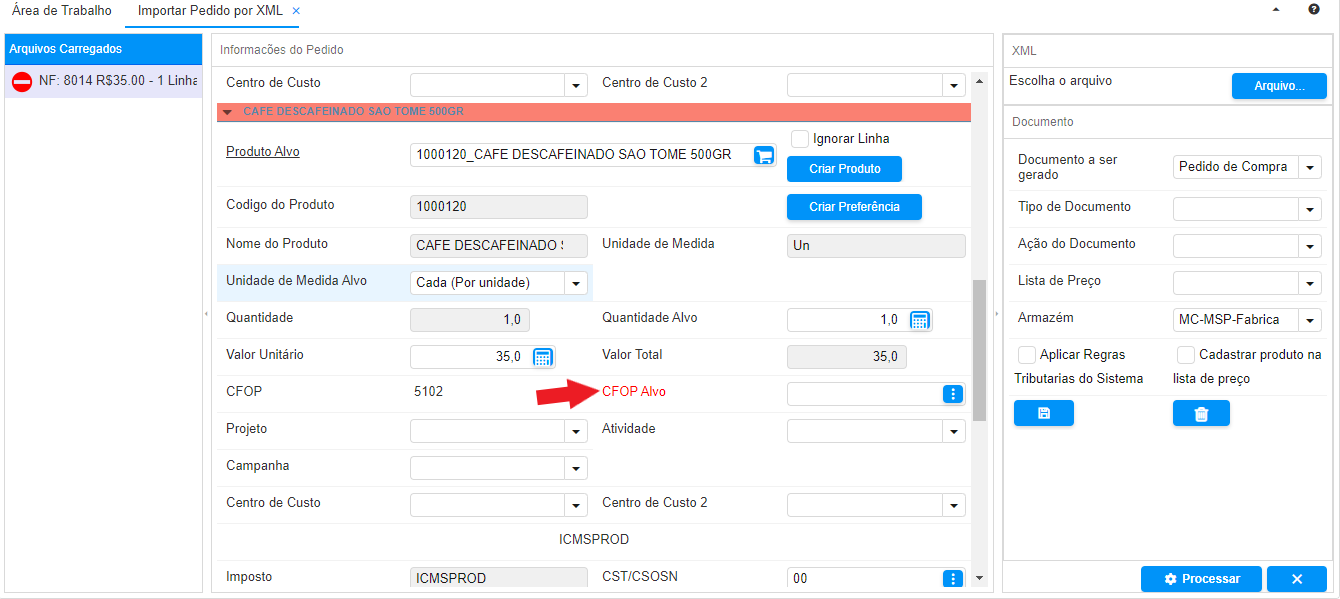Open Unidade de Medida Alvo dropdown
1340x599 pixels.
pyautogui.click(x=576, y=283)
